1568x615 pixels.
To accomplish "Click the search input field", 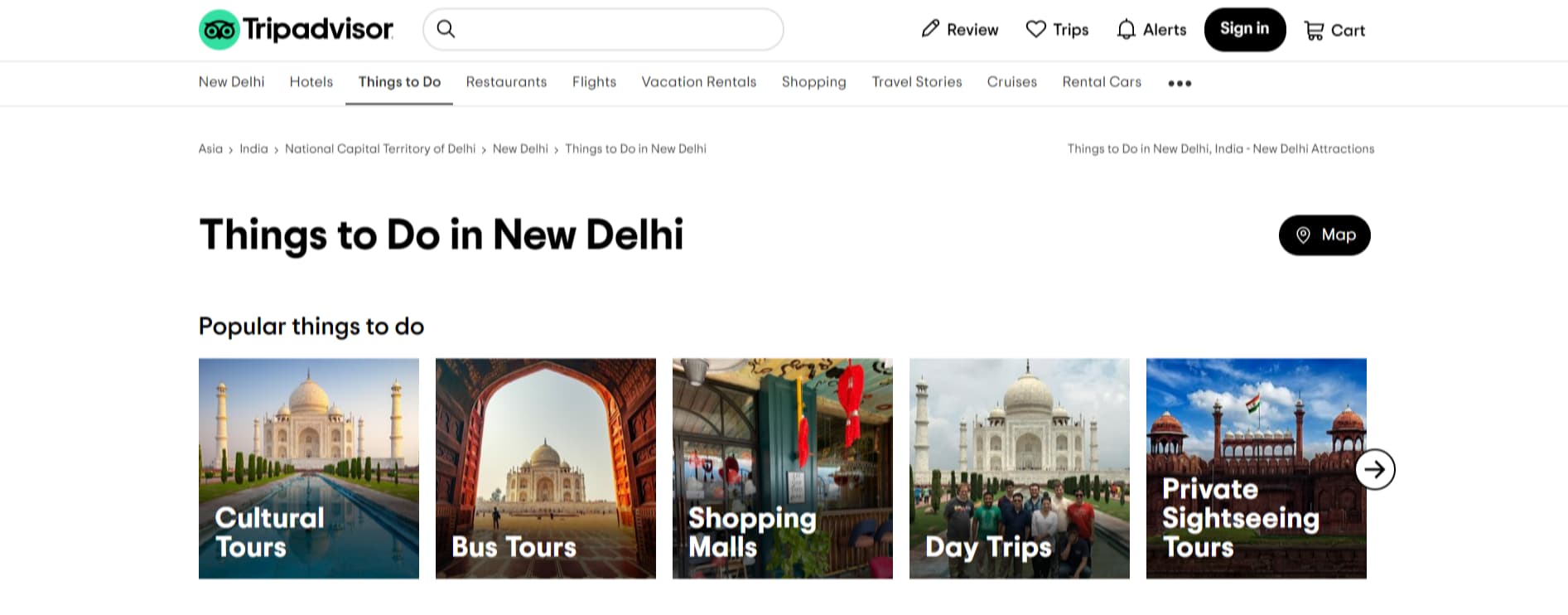I will pyautogui.click(x=603, y=30).
